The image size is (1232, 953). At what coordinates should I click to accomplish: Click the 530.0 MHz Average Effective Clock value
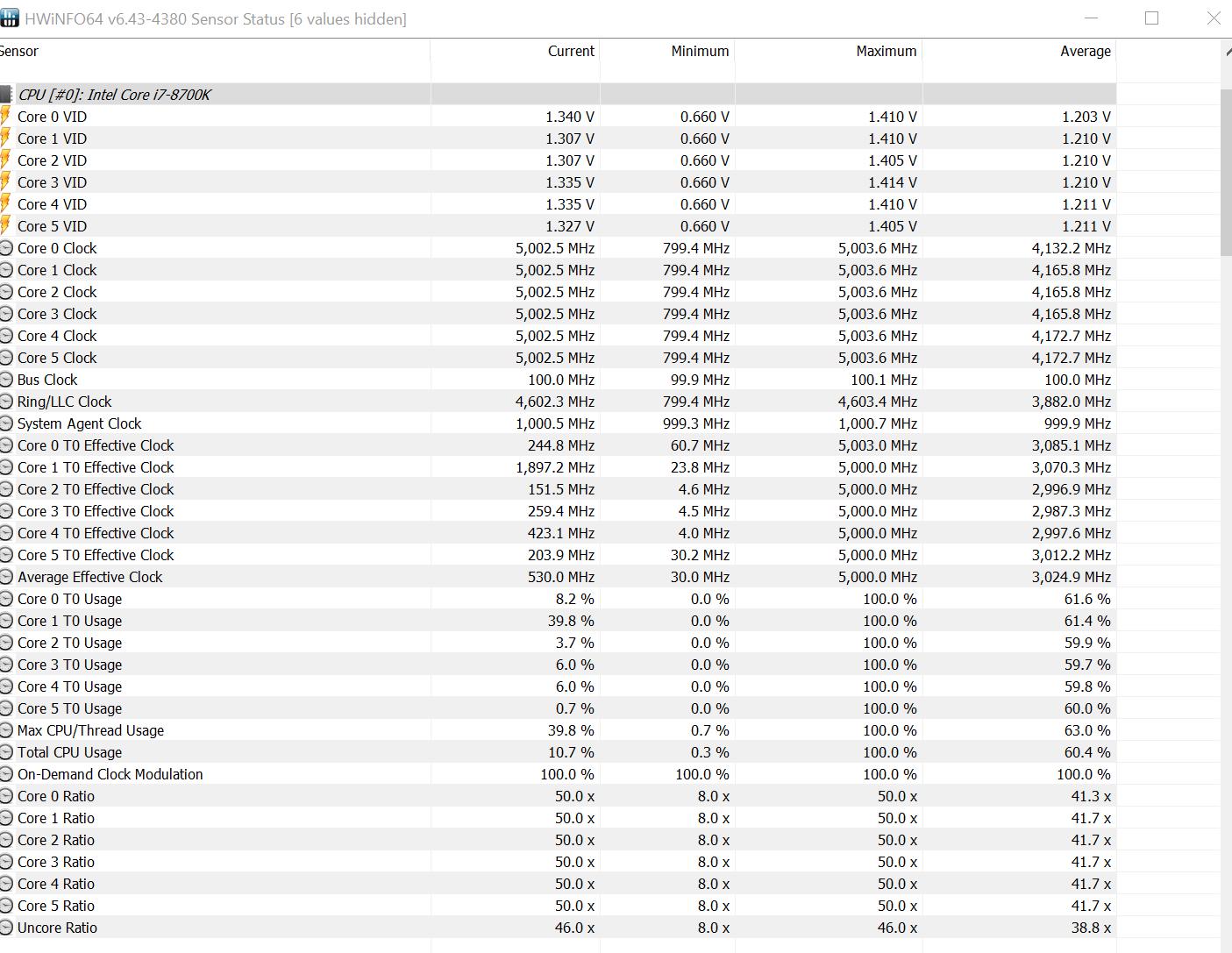pyautogui.click(x=561, y=577)
